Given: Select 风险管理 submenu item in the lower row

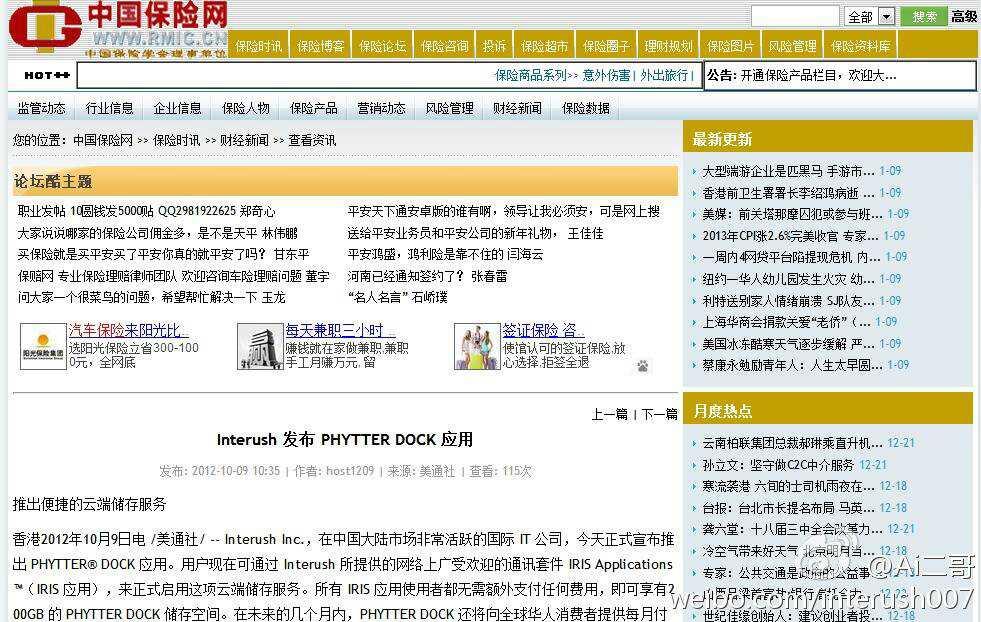Looking at the screenshot, I should point(449,108).
